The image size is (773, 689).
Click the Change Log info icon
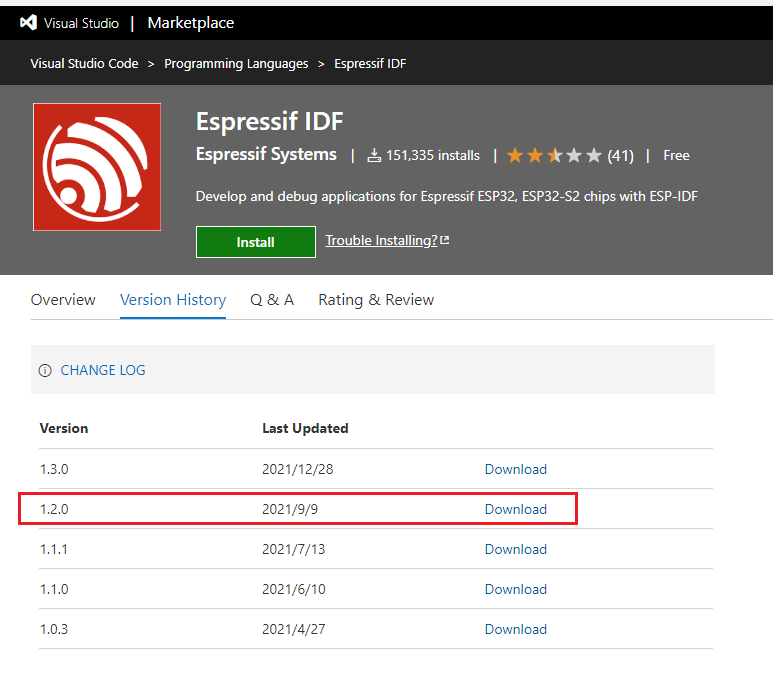pos(45,370)
